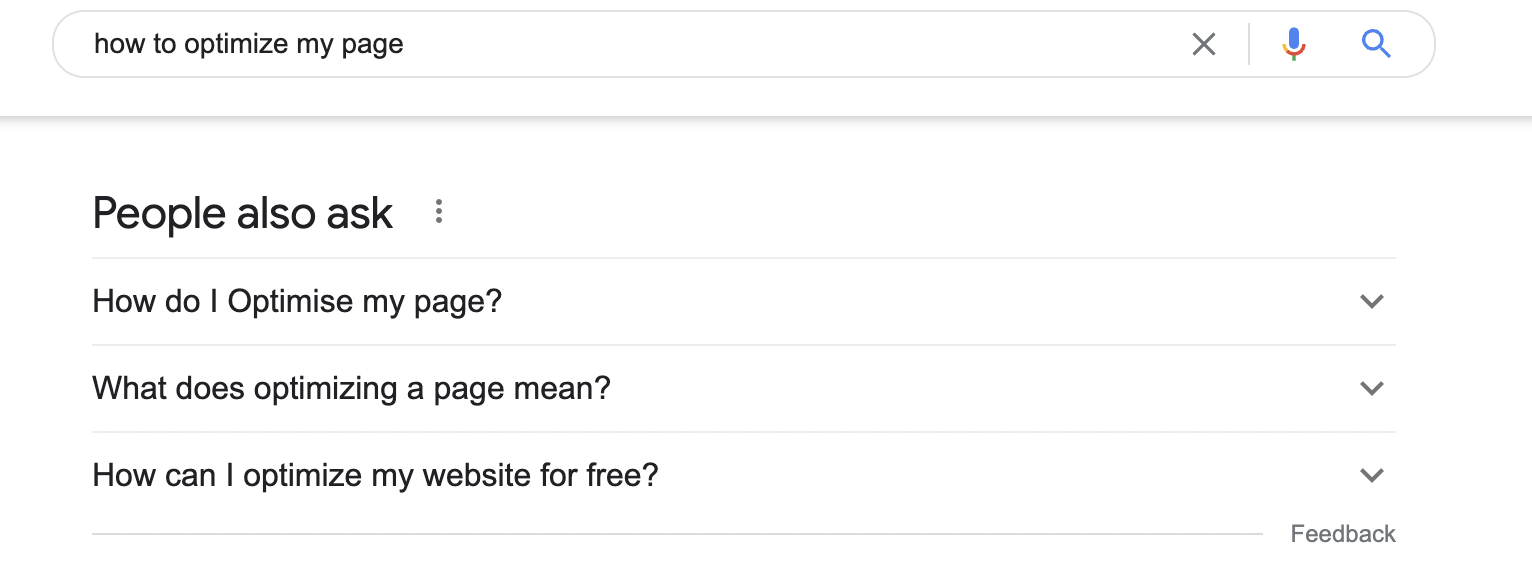The width and height of the screenshot is (1532, 588).
Task: Open three-dot menu beside People also ask
Action: 438,212
